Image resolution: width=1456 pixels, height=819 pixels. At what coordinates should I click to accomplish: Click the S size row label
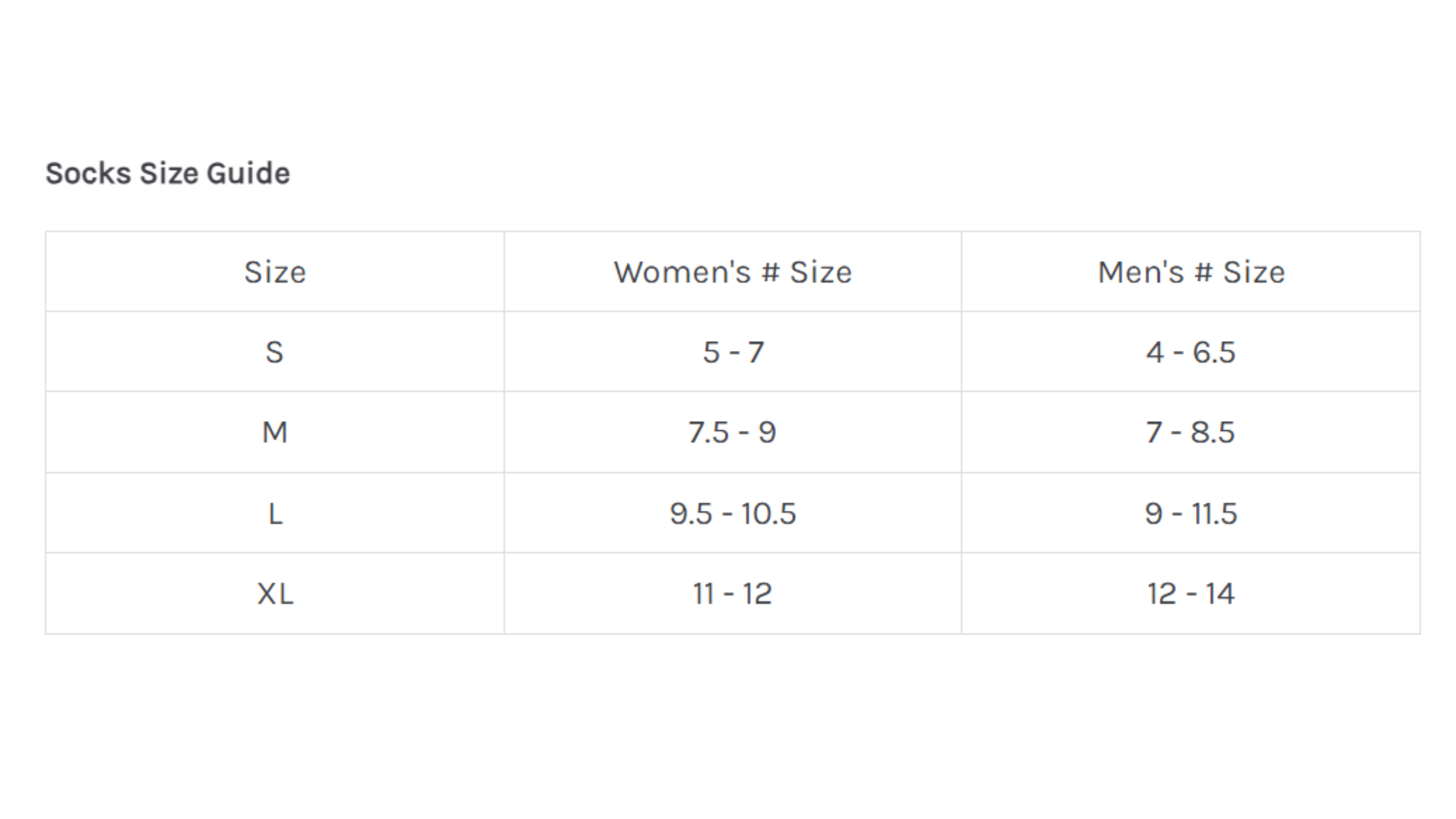point(274,352)
